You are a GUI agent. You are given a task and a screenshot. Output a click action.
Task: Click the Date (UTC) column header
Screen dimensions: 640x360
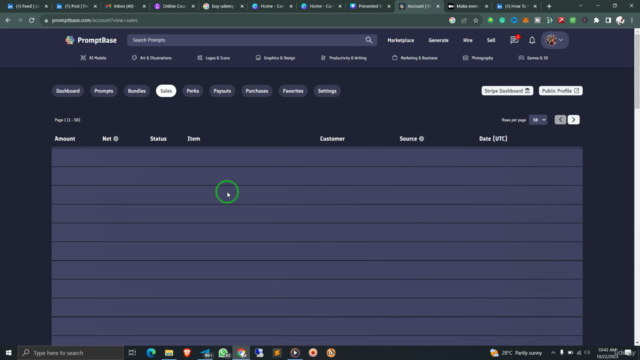[493, 139]
